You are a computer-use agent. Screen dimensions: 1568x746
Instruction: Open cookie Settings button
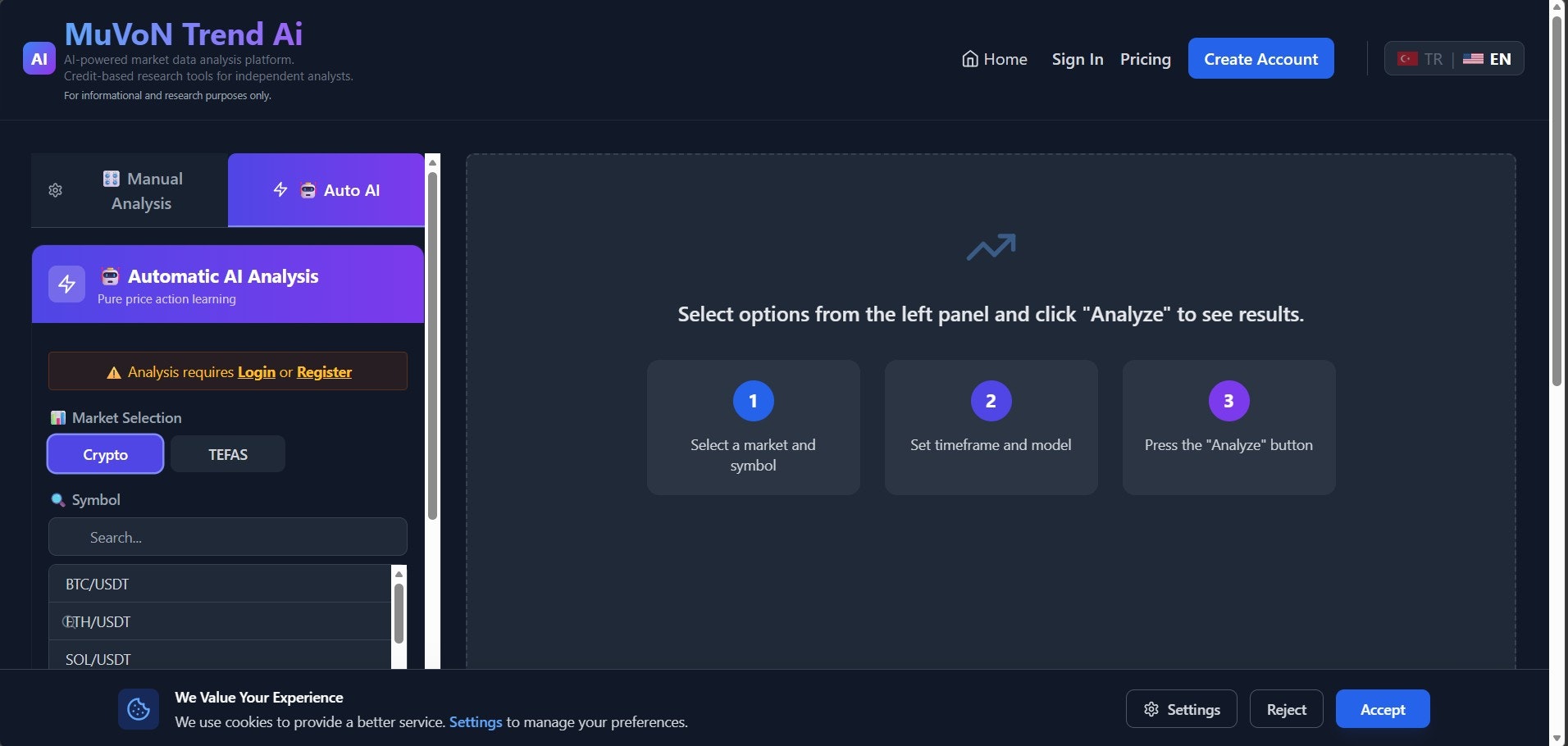[x=1182, y=709]
